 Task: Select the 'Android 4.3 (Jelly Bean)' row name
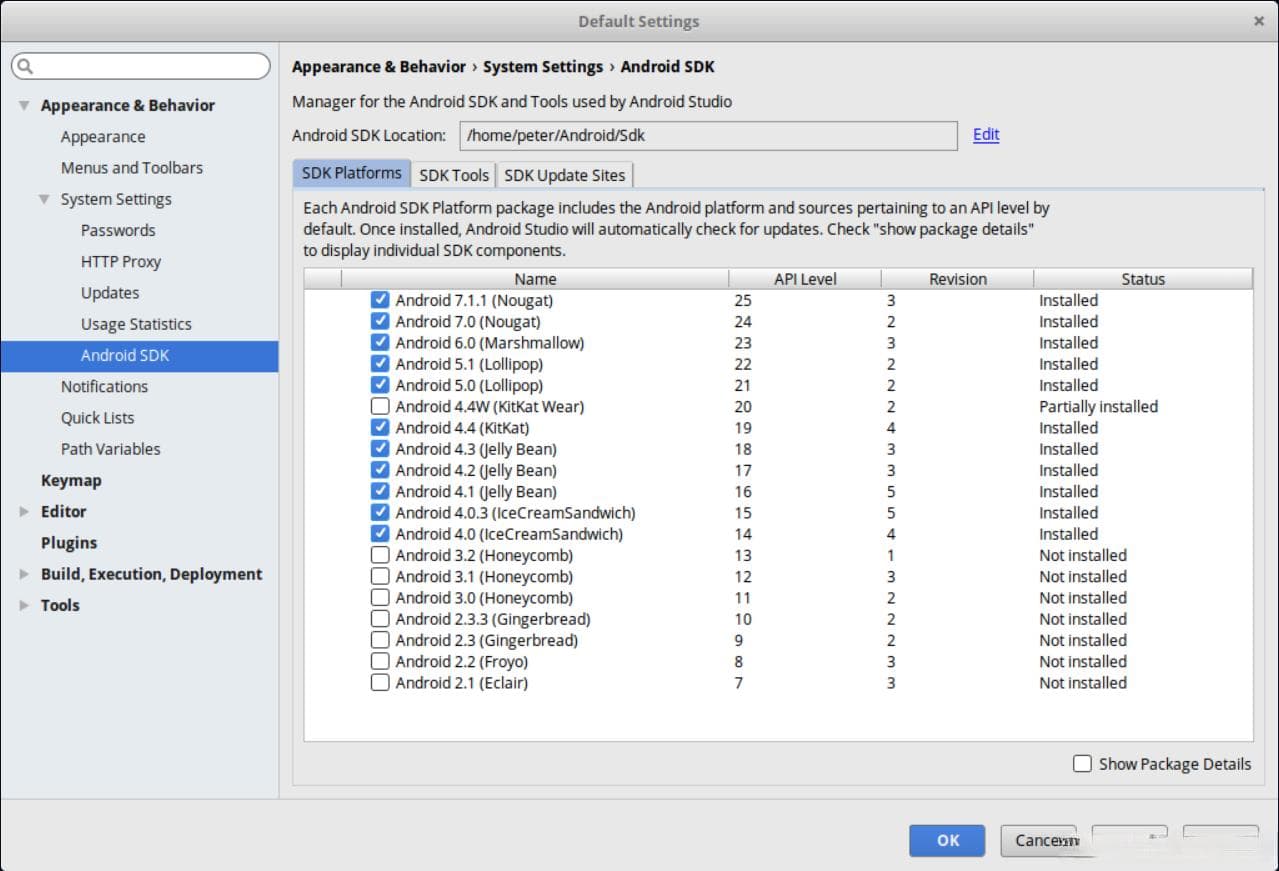(476, 449)
